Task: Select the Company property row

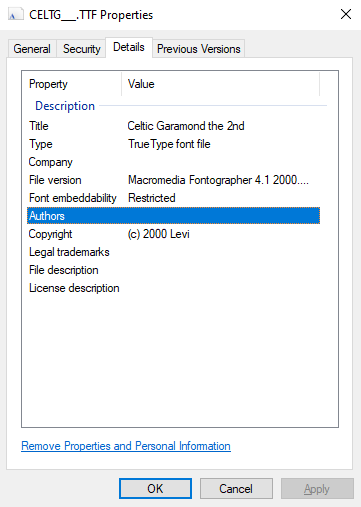Action: pyautogui.click(x=173, y=162)
